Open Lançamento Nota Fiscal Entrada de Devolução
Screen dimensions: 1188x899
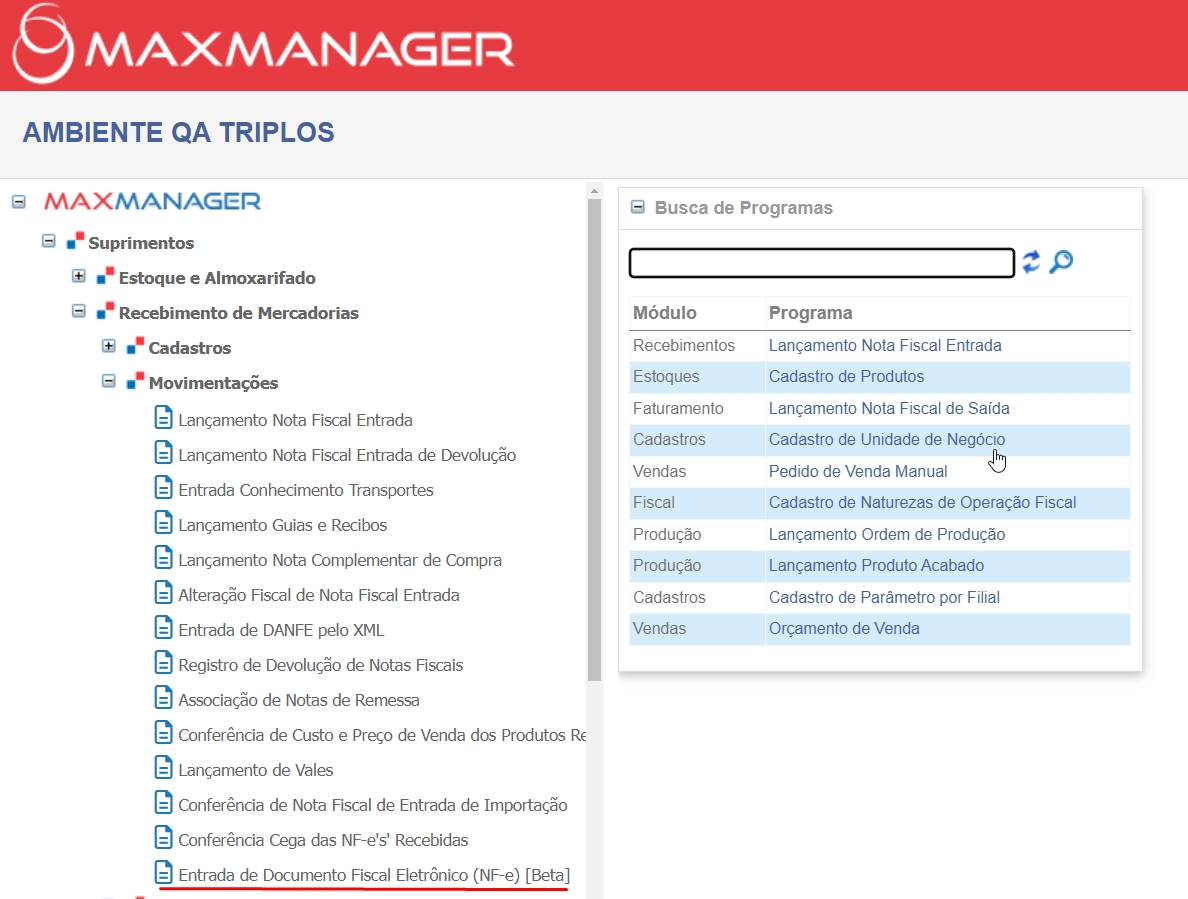(347, 455)
